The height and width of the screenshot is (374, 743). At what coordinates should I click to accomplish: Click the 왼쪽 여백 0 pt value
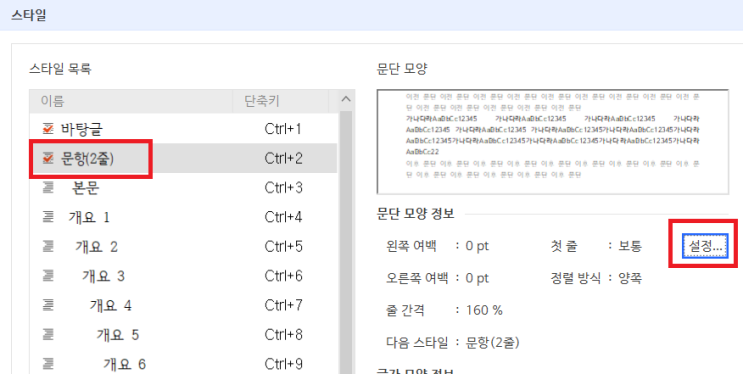477,246
